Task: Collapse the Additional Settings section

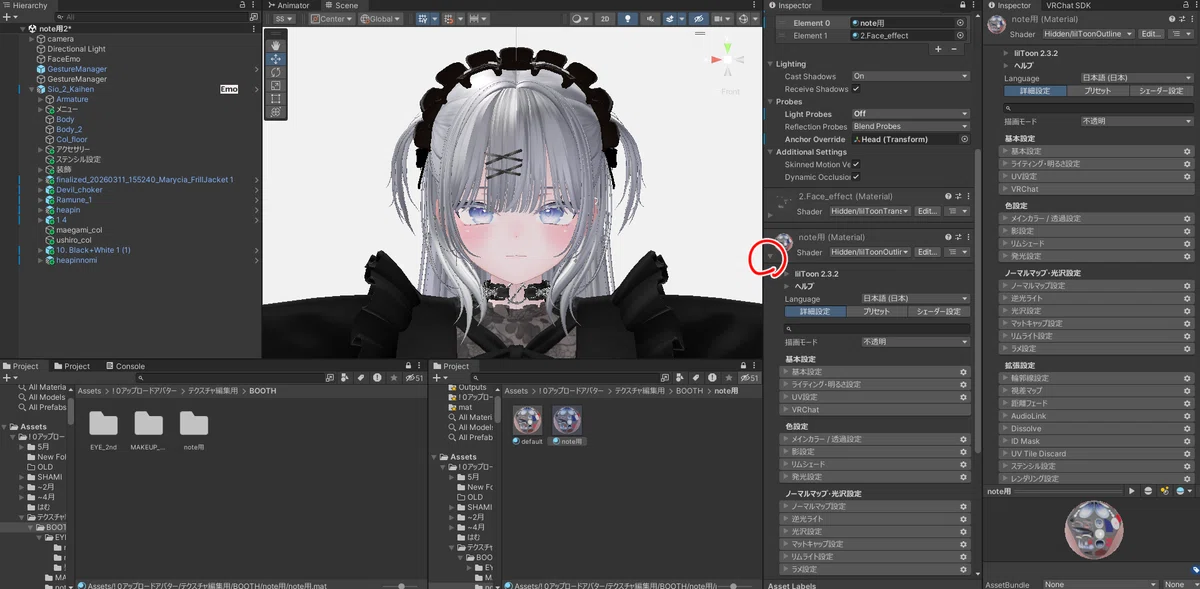Action: tap(771, 152)
